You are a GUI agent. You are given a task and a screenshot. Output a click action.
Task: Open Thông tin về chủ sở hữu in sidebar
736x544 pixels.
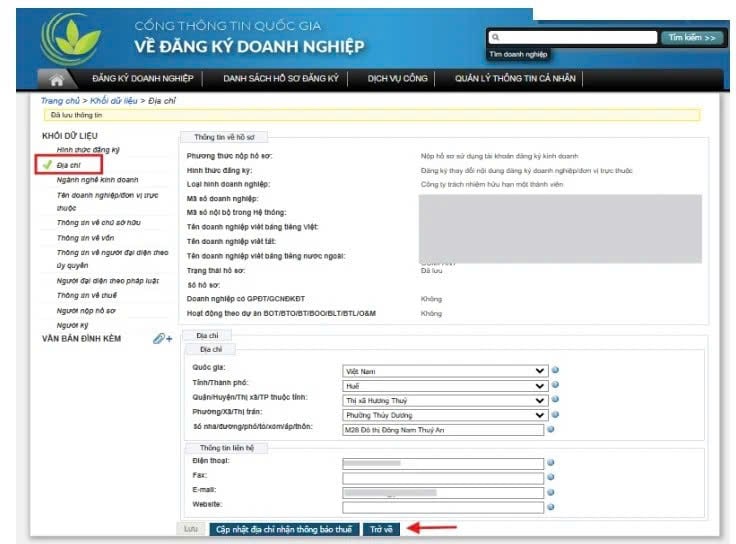point(99,222)
